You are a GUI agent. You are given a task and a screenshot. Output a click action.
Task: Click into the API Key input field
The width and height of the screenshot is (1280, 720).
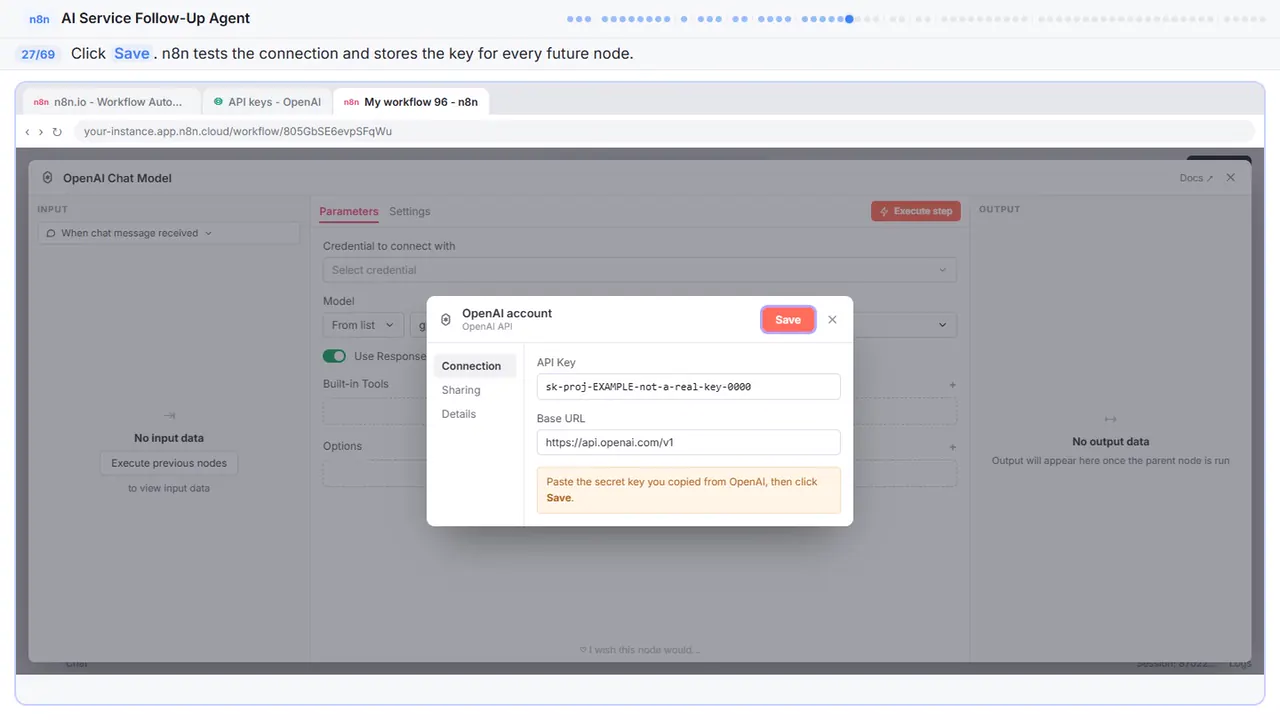(689, 386)
